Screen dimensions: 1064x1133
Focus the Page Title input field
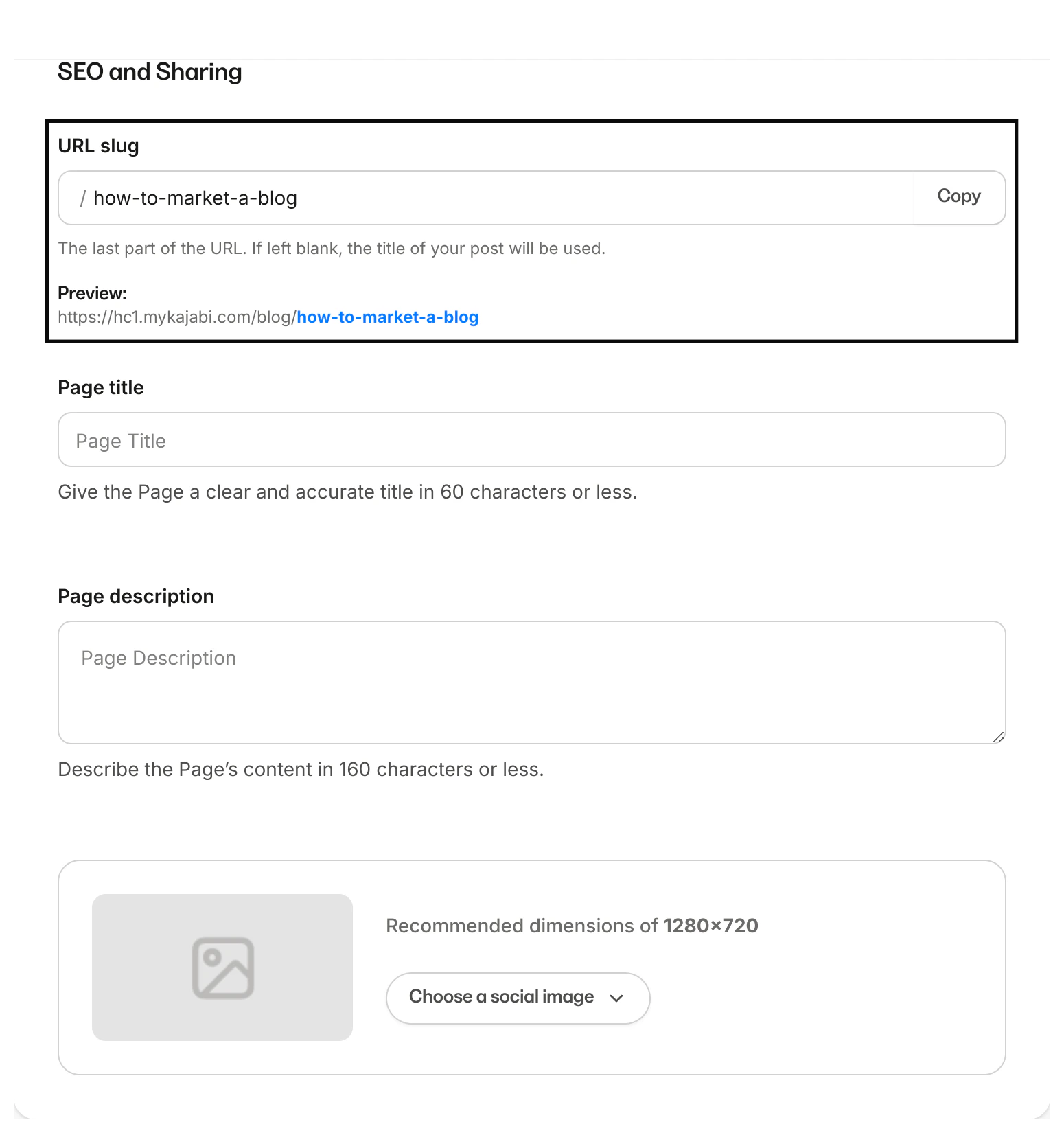pos(532,439)
